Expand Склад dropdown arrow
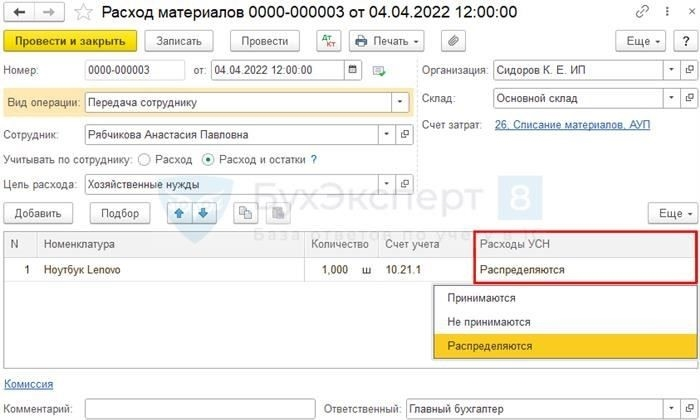This screenshot has width=700, height=420. tap(671, 98)
